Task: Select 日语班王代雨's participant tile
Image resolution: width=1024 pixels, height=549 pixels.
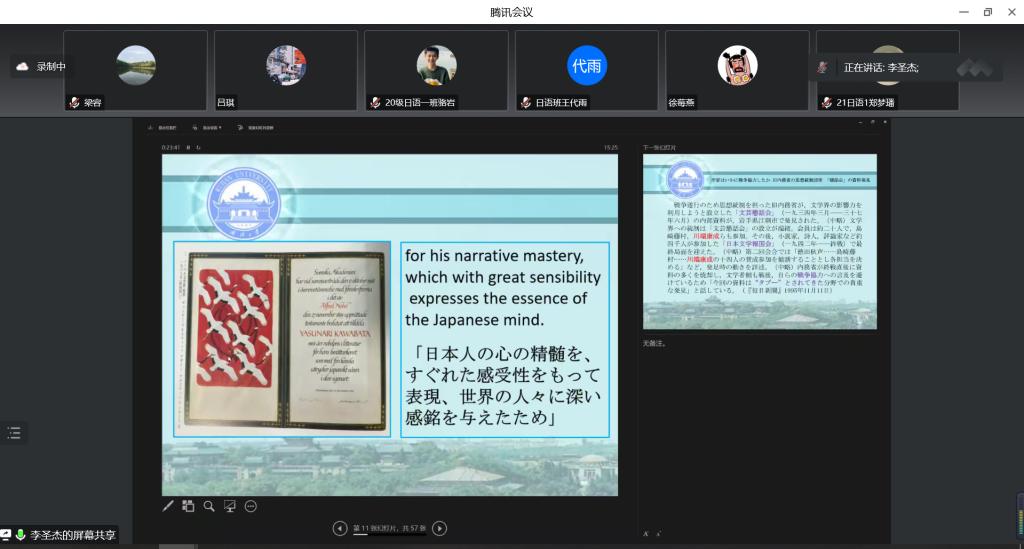Action: [586, 70]
